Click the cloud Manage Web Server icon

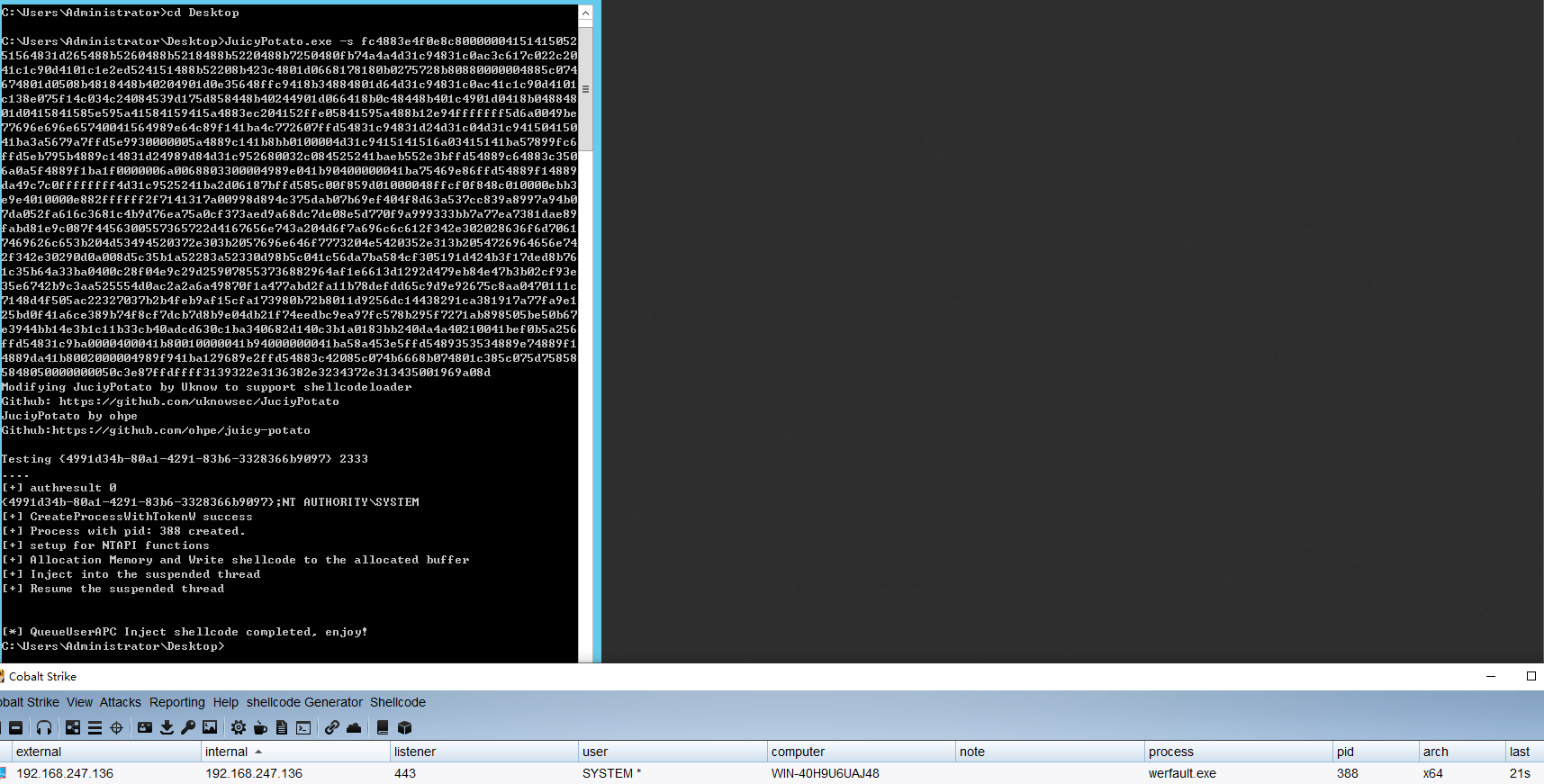(354, 727)
